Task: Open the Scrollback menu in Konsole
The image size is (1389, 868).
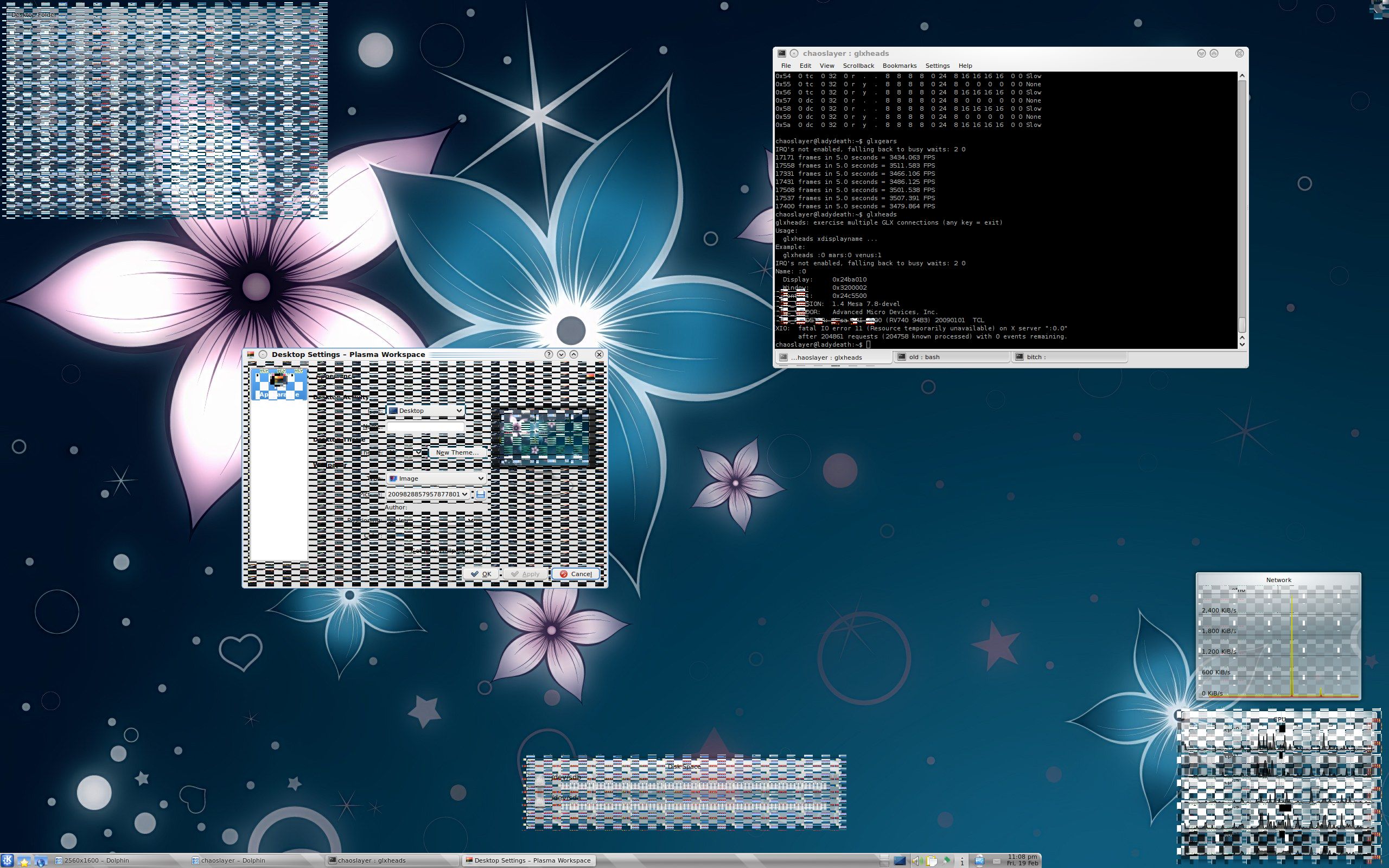Action: (x=858, y=66)
